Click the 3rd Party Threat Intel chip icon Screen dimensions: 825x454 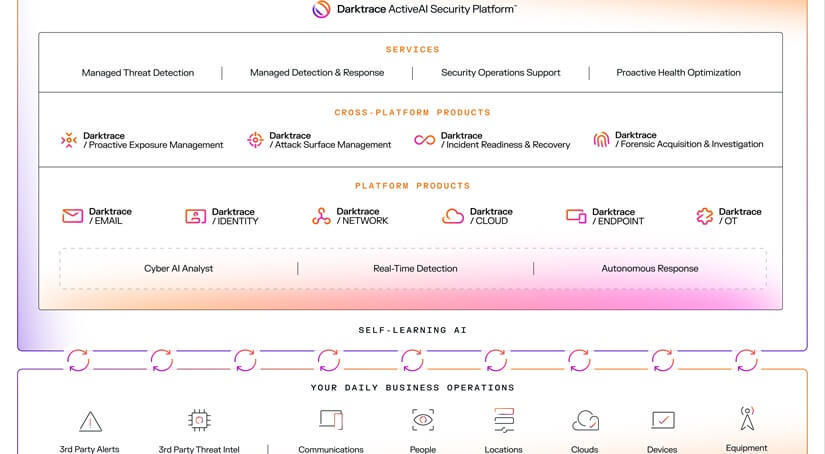click(199, 420)
